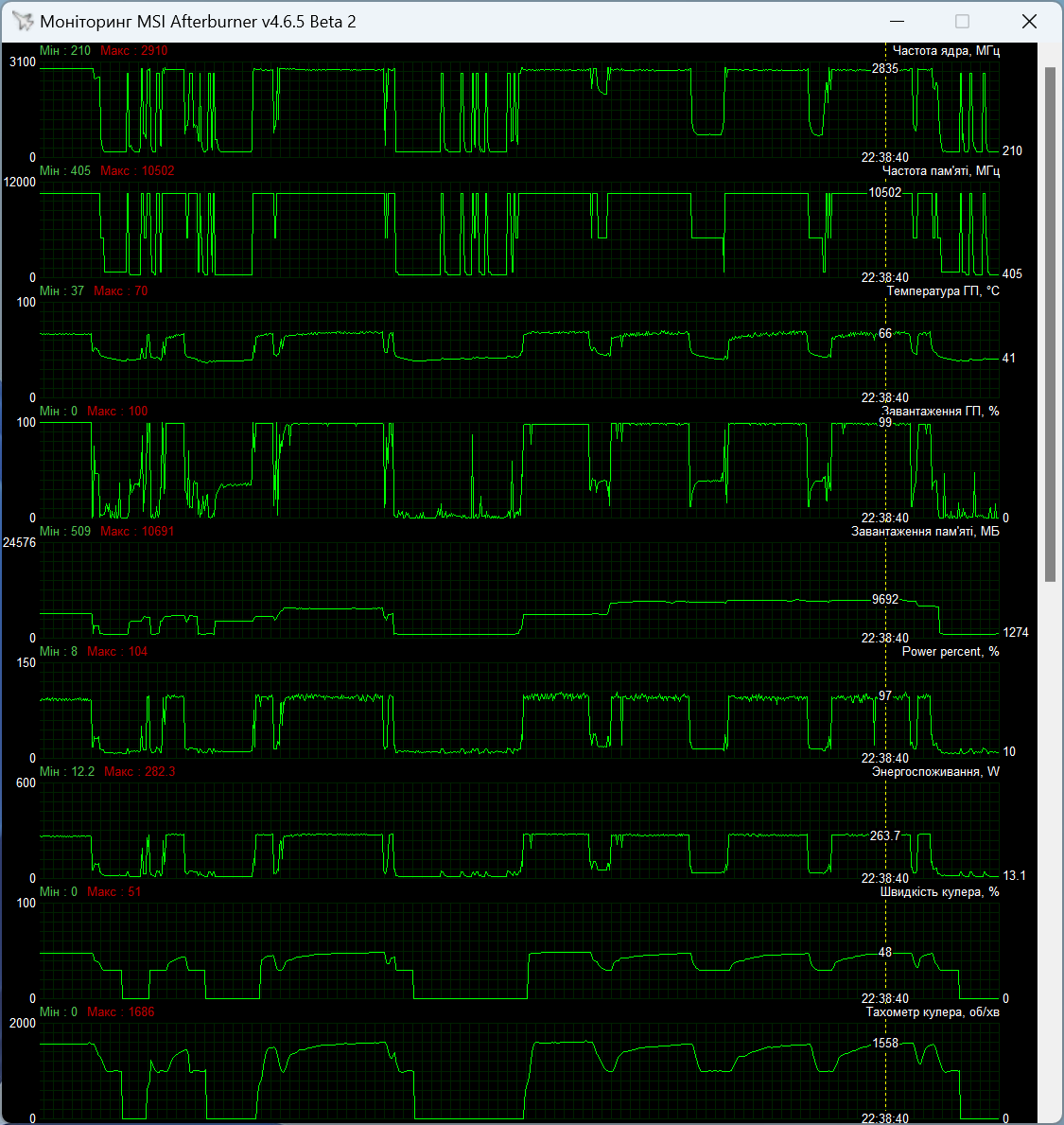1064x1125 pixels.
Task: Click the 99 marker value on GPU load graph
Action: coord(885,423)
